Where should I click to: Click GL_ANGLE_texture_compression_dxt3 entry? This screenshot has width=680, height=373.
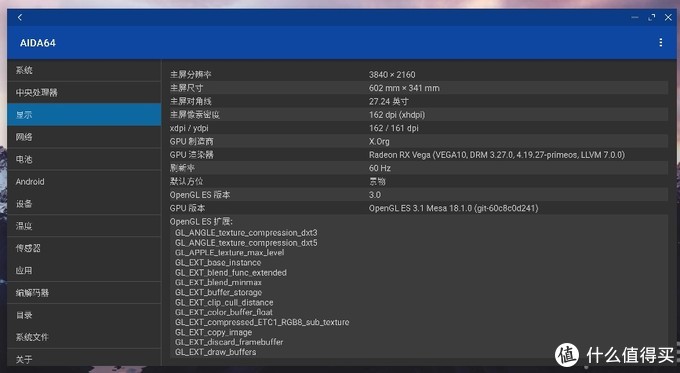tap(246, 233)
